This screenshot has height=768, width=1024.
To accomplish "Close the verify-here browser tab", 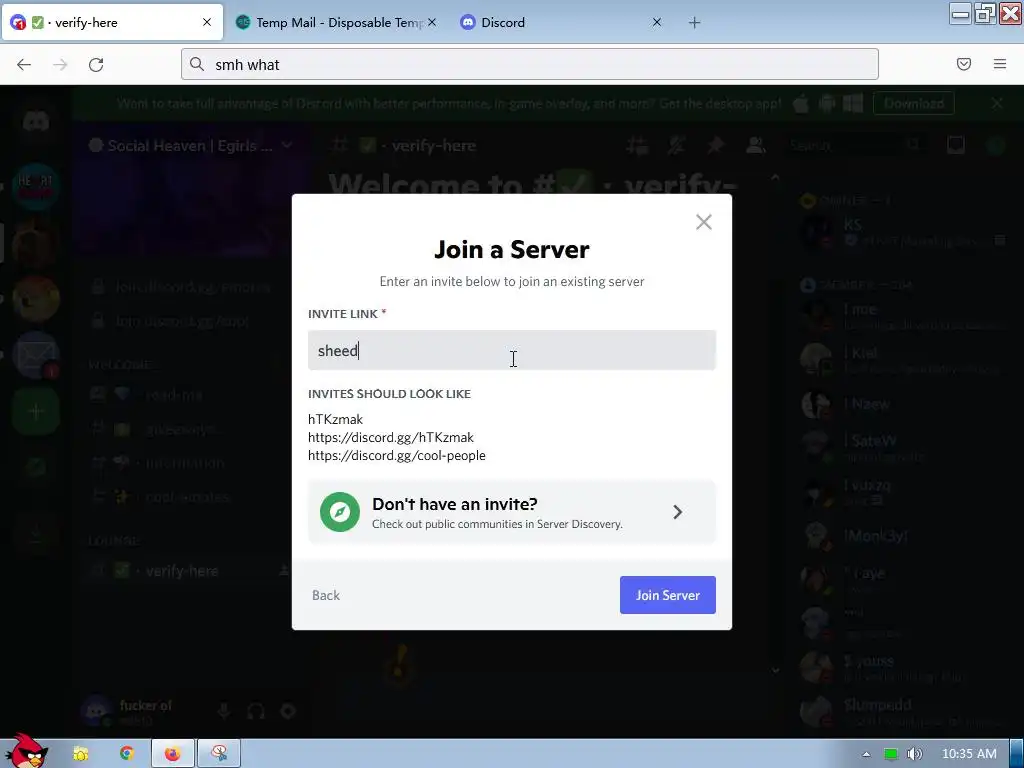I will [207, 22].
